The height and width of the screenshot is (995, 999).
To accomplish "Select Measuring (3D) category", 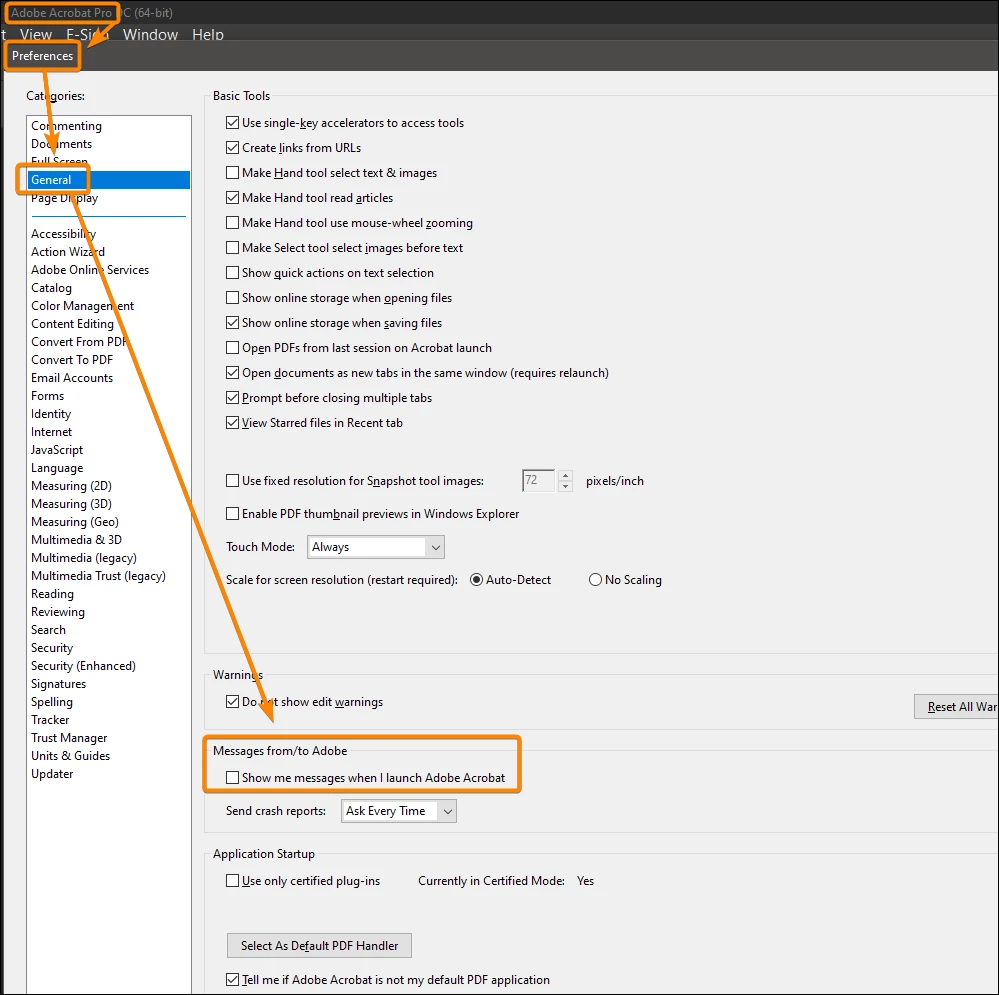I will pyautogui.click(x=71, y=503).
